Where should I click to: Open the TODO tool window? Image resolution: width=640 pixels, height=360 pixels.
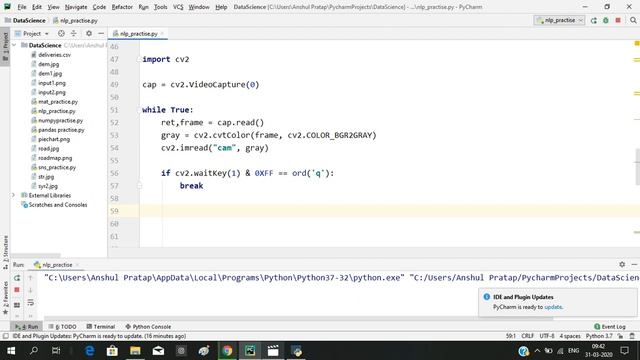tap(62, 327)
